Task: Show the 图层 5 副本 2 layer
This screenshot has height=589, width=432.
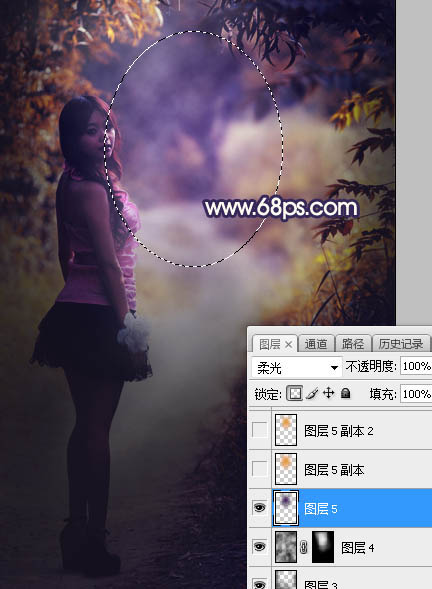Action: click(x=259, y=430)
